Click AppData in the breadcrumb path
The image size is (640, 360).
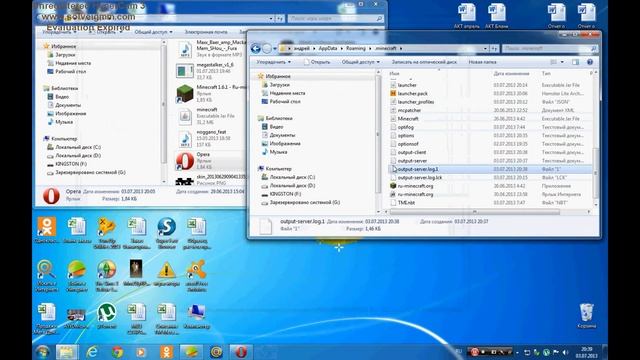tap(328, 49)
